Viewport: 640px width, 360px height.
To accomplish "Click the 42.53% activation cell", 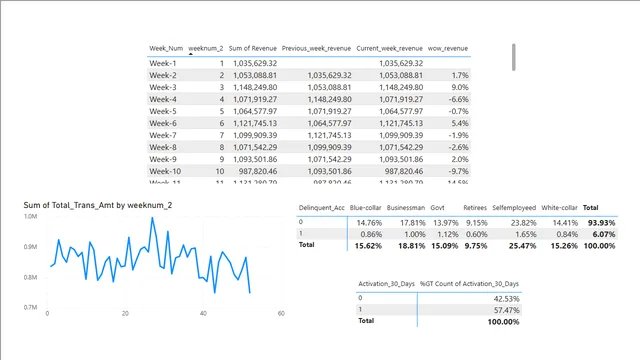I will [x=507, y=299].
